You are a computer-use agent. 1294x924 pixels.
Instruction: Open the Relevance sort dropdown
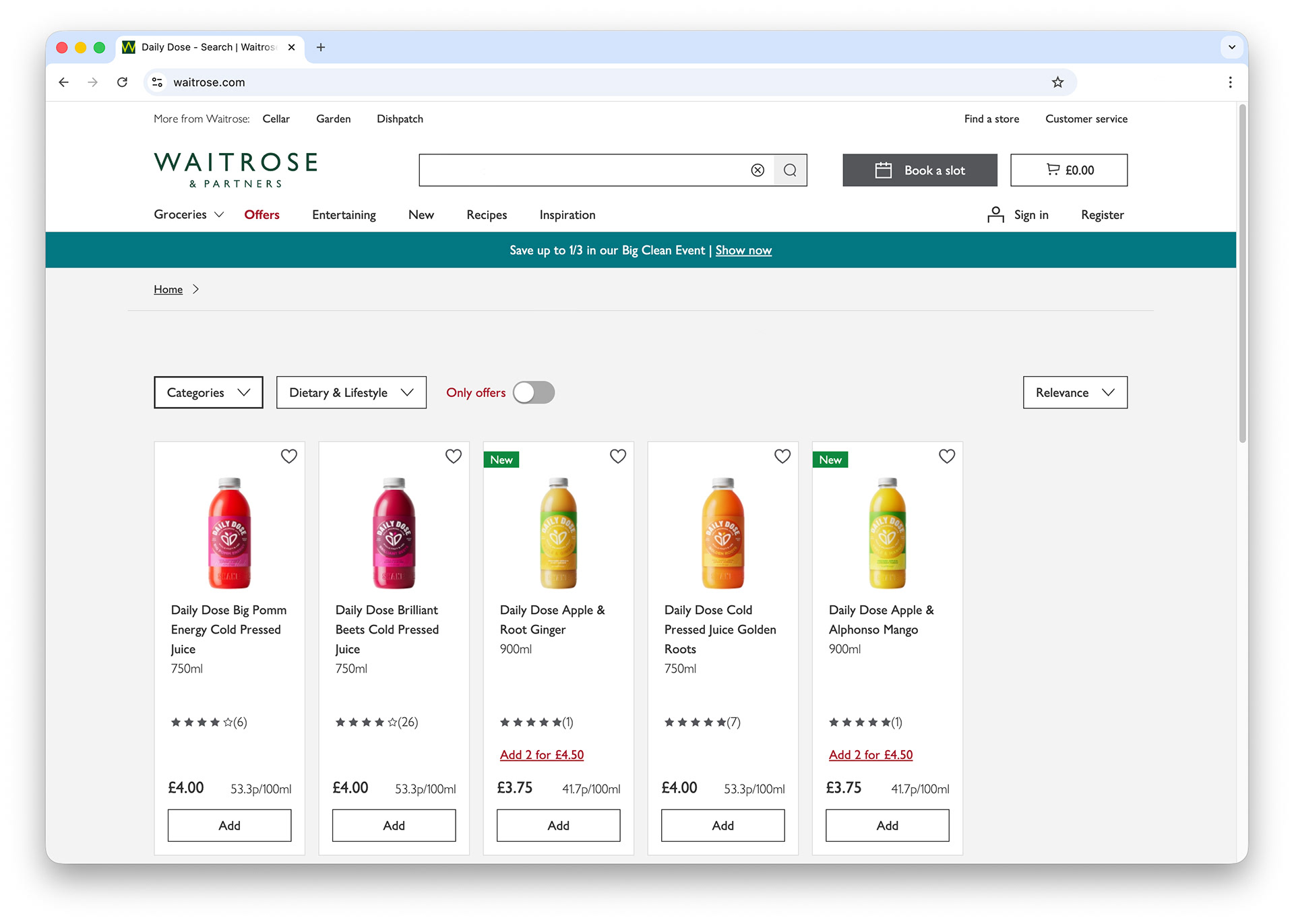point(1074,393)
